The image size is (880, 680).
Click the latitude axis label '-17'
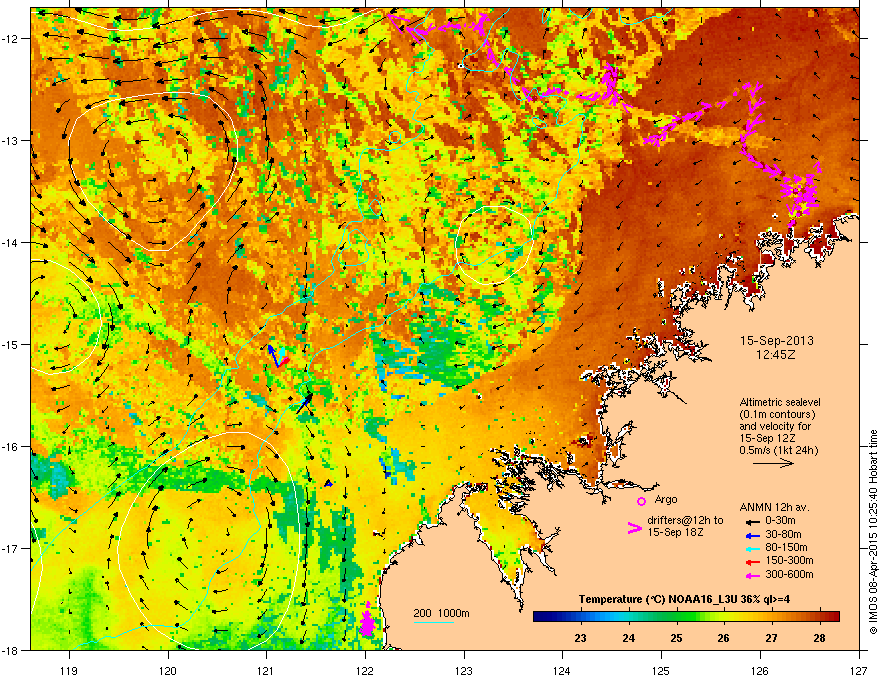(11, 548)
